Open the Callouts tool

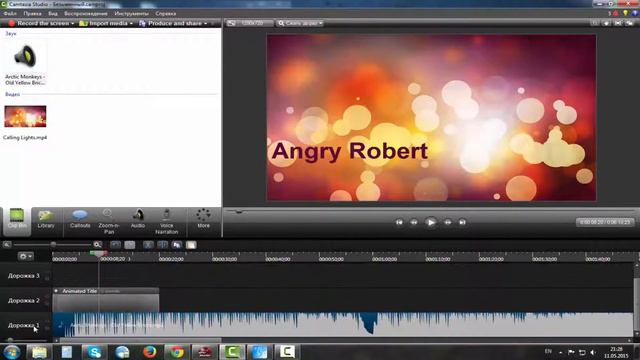point(80,220)
